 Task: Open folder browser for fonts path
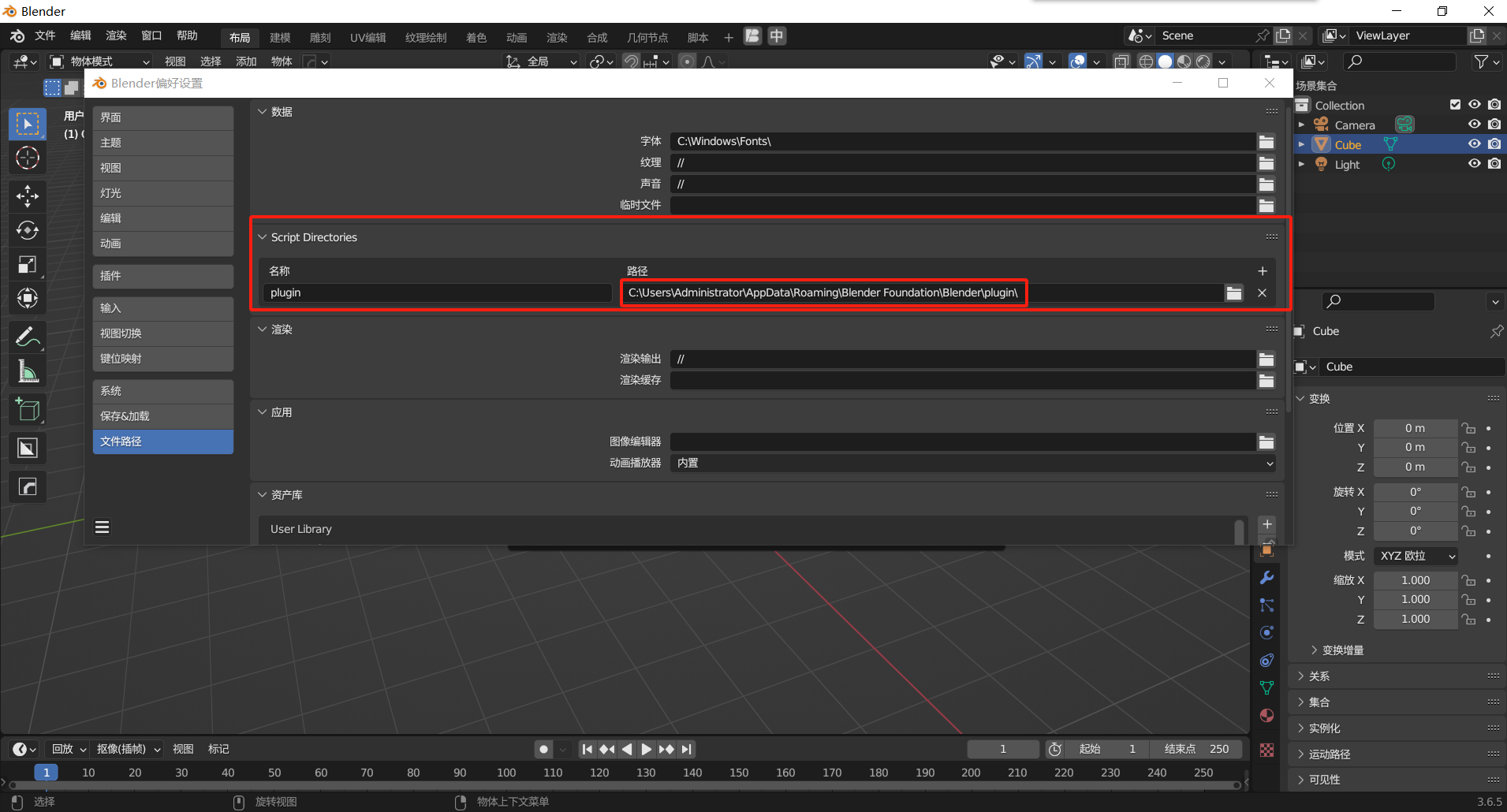tap(1266, 141)
